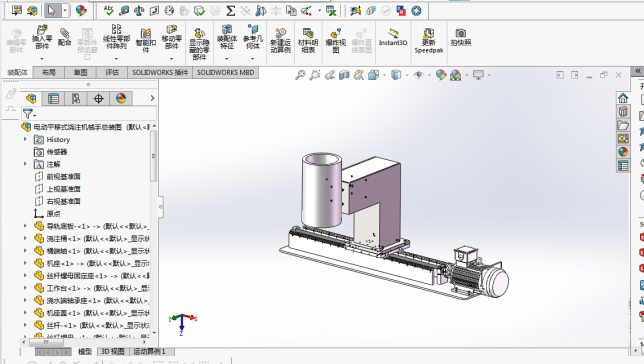Toggle the Instant3D button

(x=393, y=37)
